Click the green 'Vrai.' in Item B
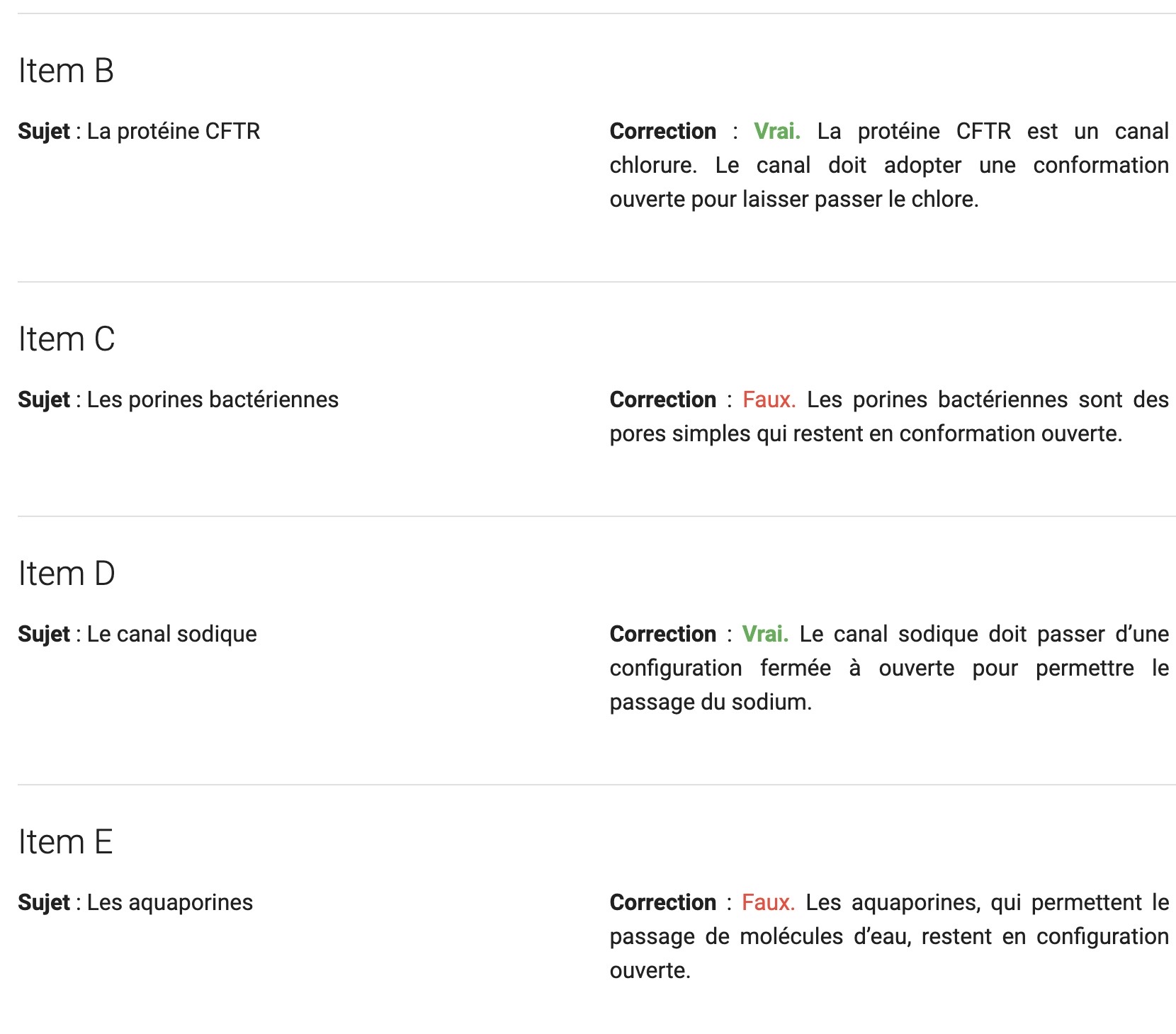The width and height of the screenshot is (1176, 1034). (x=777, y=132)
